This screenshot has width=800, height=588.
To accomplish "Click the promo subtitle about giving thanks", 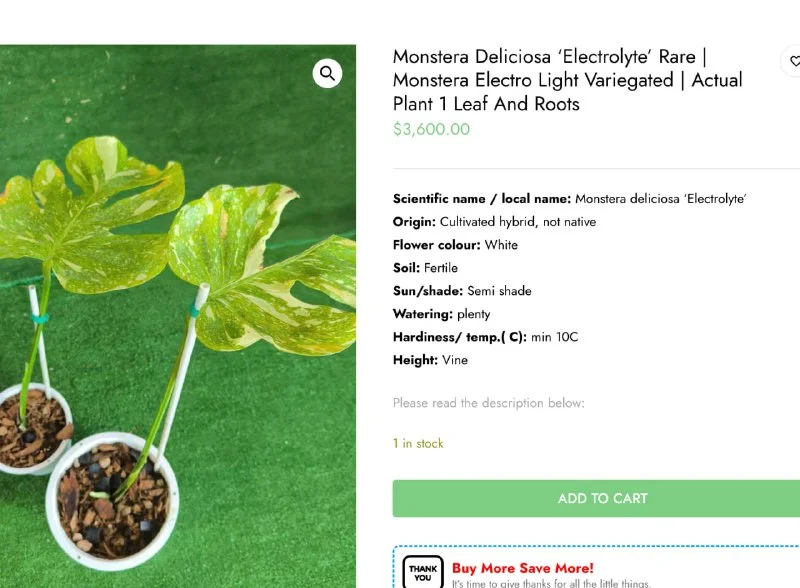I will click(550, 583).
